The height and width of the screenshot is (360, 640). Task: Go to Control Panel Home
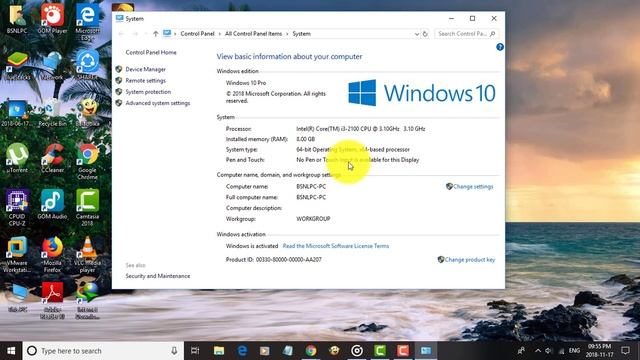[151, 52]
